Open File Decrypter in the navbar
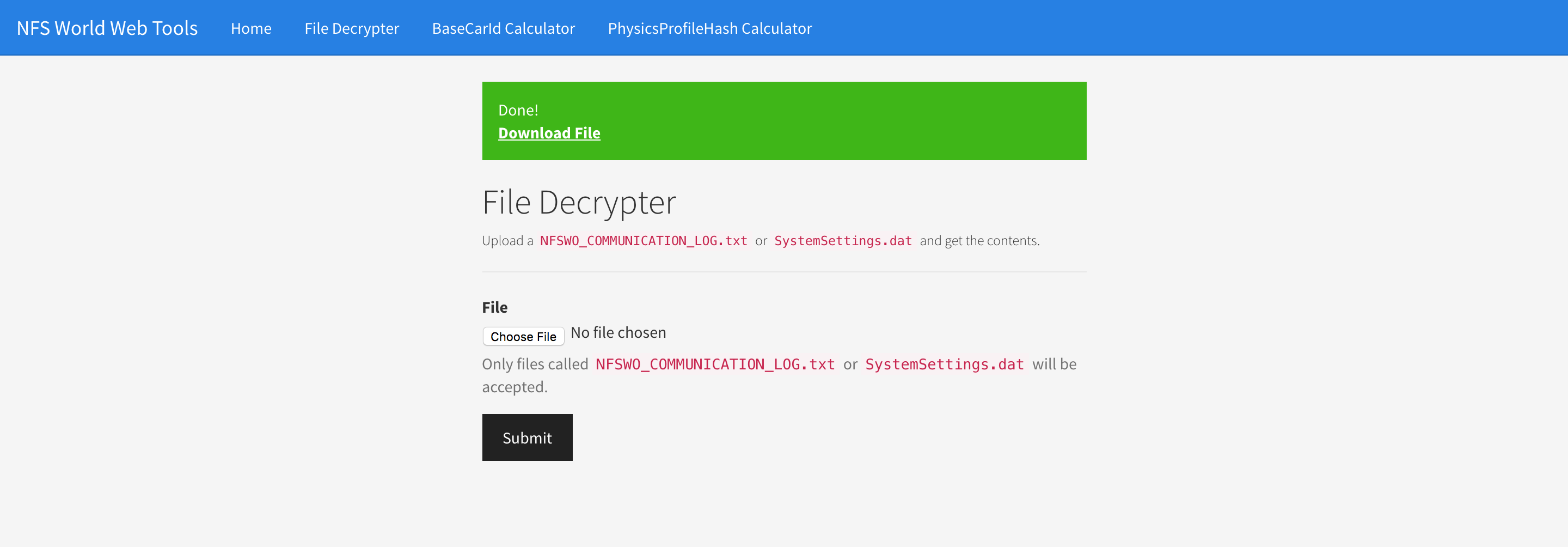 (x=352, y=28)
